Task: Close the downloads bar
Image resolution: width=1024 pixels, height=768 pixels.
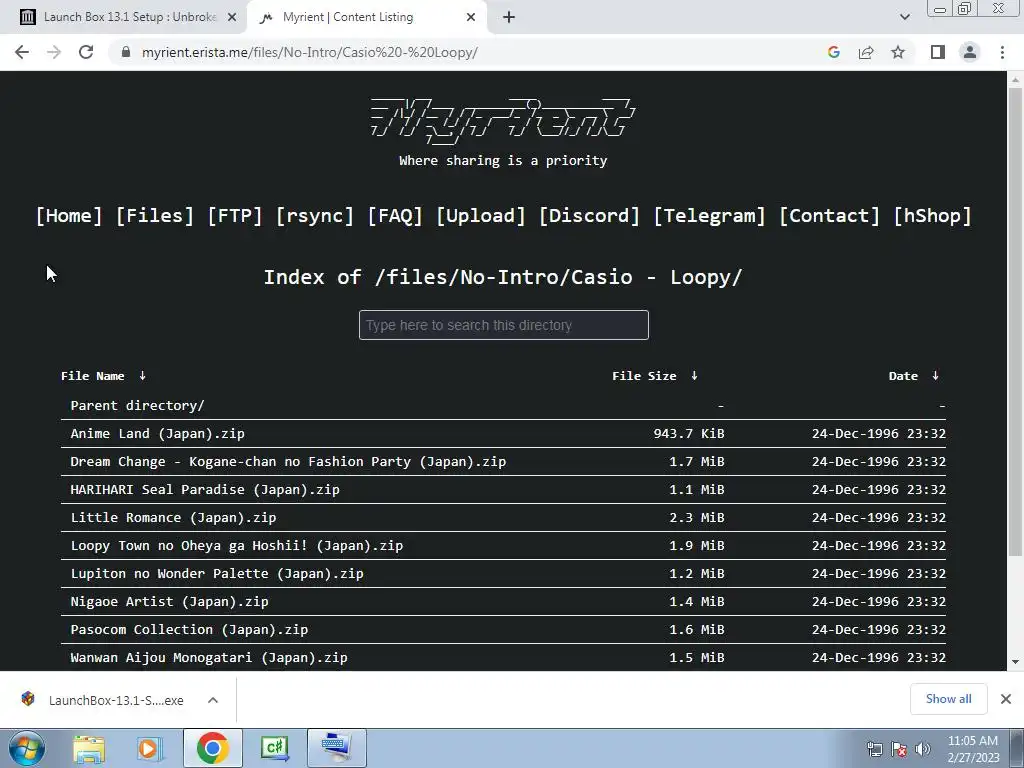Action: click(1006, 699)
